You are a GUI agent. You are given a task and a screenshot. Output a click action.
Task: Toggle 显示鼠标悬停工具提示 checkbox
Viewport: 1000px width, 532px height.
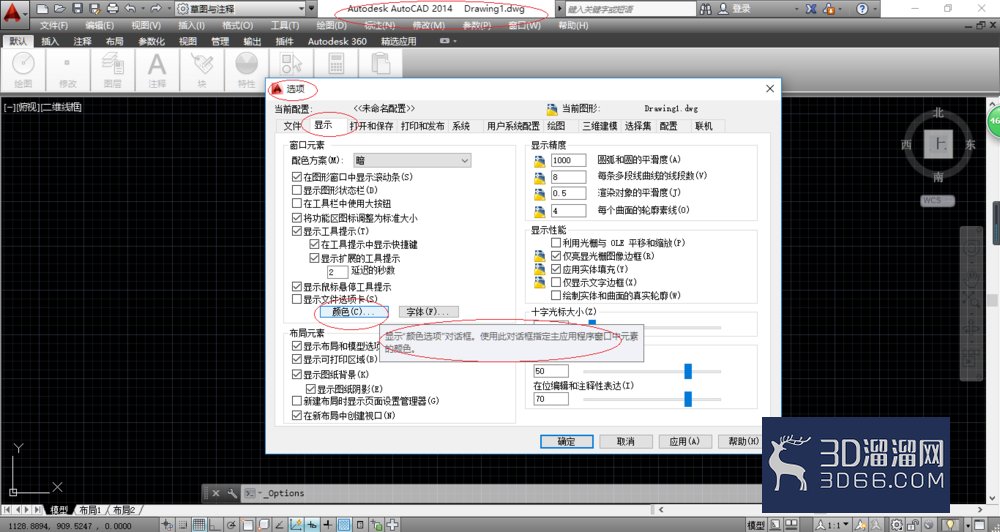pyautogui.click(x=297, y=286)
